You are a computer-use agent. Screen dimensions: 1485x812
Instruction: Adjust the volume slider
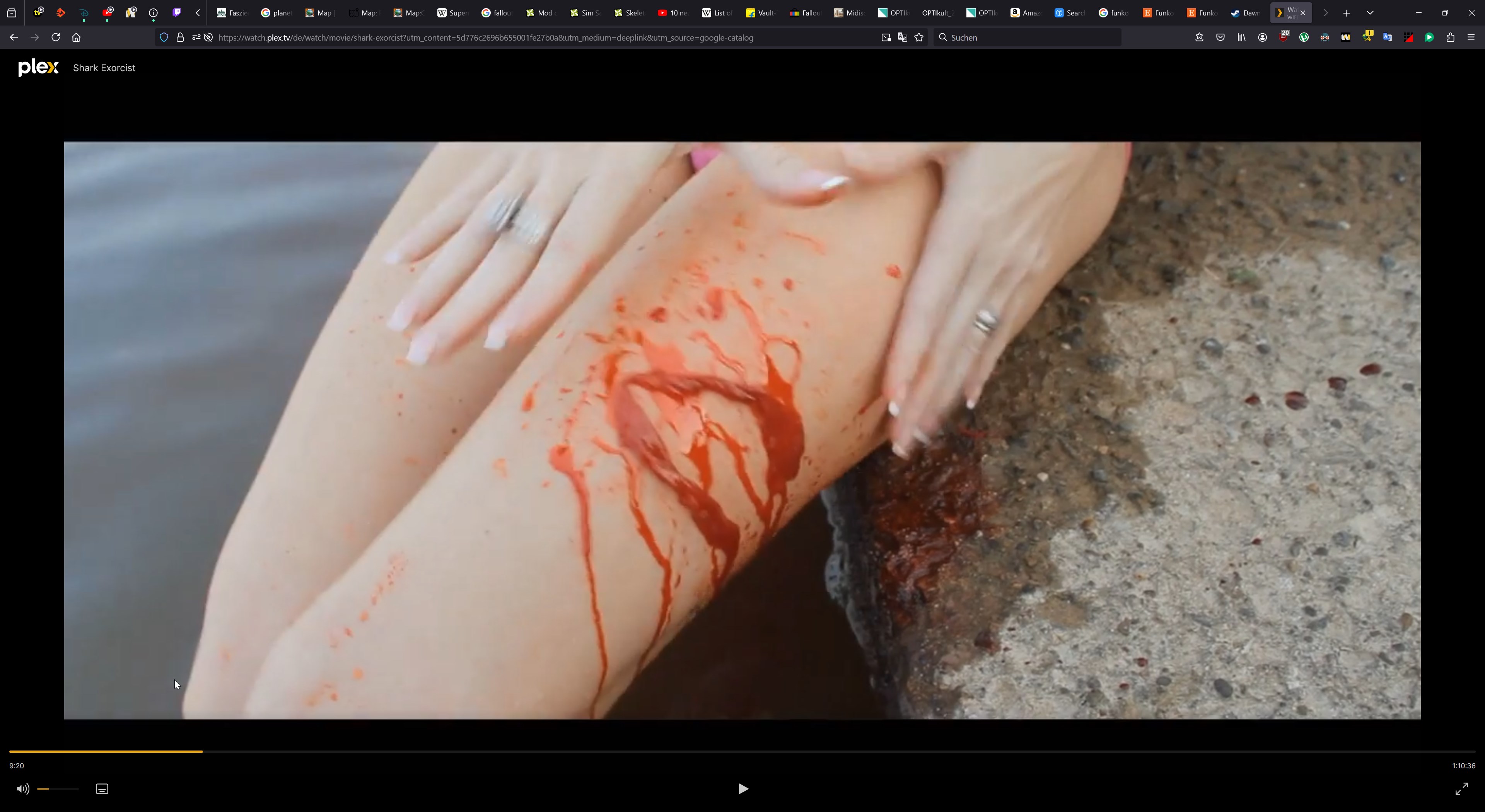coord(58,789)
